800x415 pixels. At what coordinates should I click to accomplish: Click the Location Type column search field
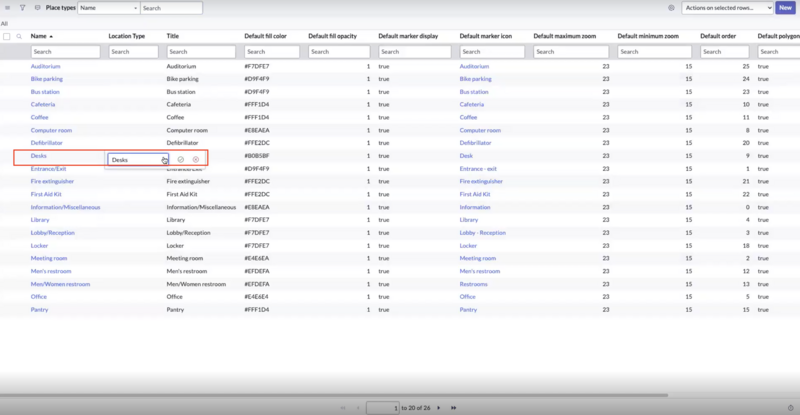point(133,52)
